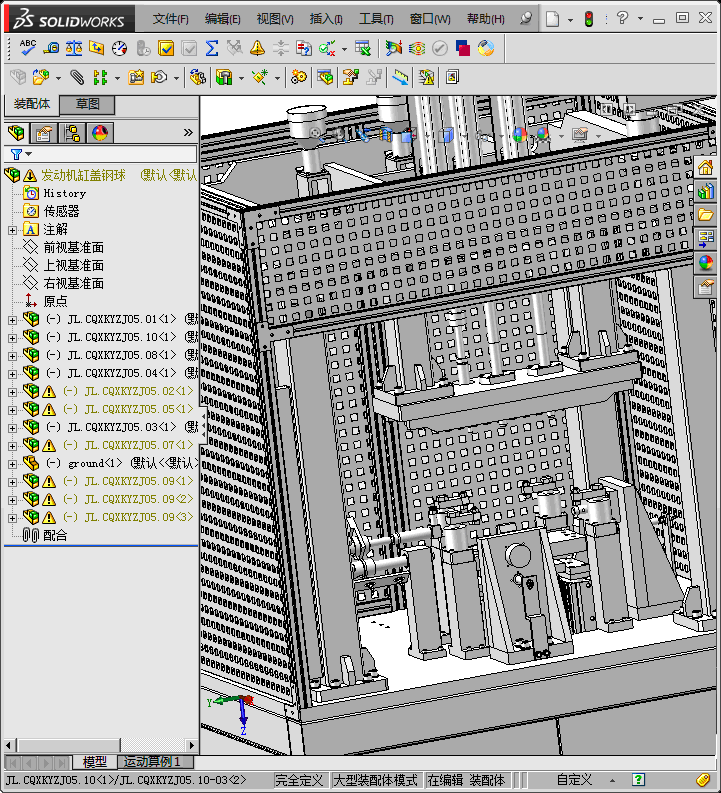
Task: Open the Excel design table icon
Action: pyautogui.click(x=363, y=48)
